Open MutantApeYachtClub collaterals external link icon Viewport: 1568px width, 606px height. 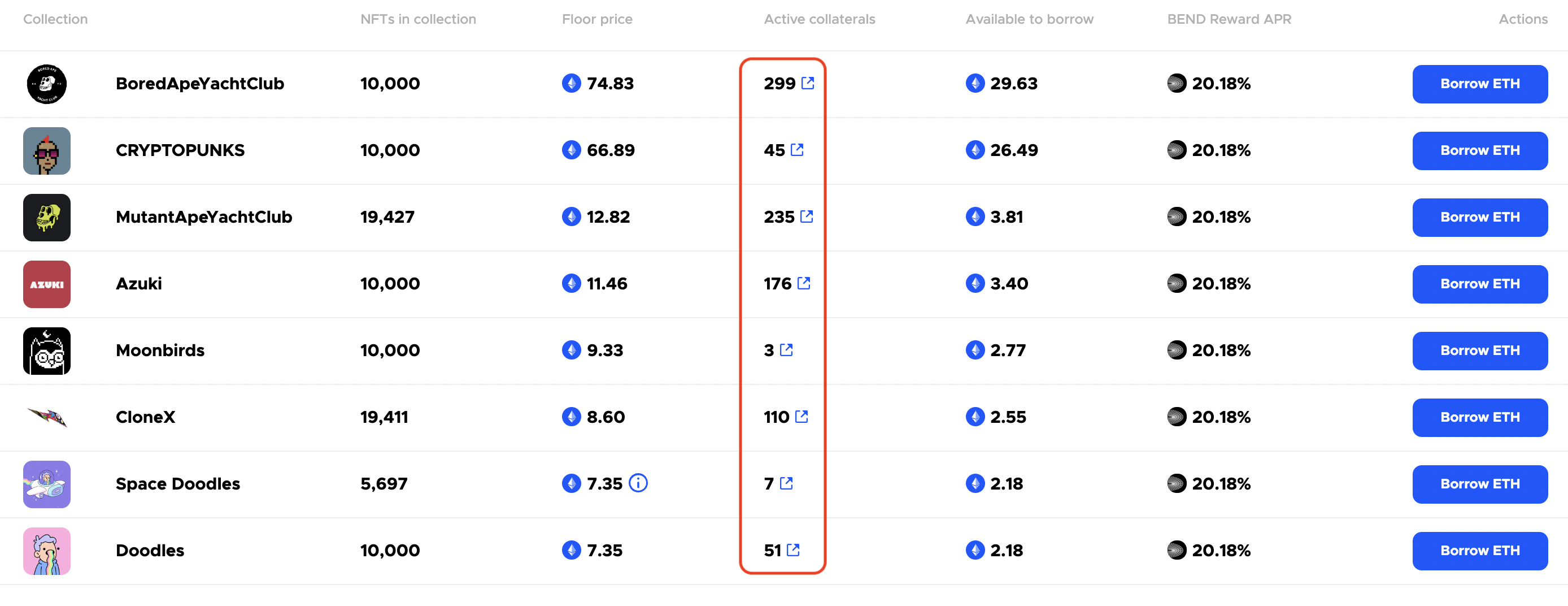pyautogui.click(x=807, y=216)
